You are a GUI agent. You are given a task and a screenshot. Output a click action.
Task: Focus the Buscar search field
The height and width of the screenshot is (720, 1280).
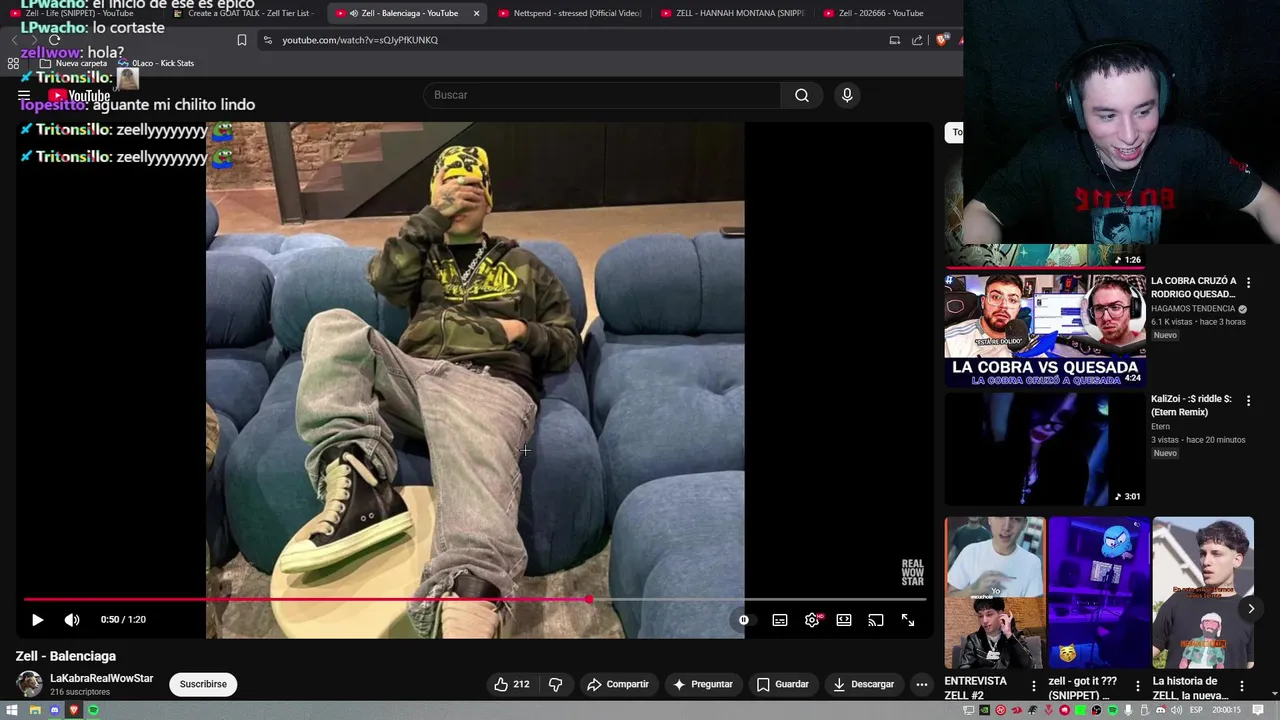[602, 95]
